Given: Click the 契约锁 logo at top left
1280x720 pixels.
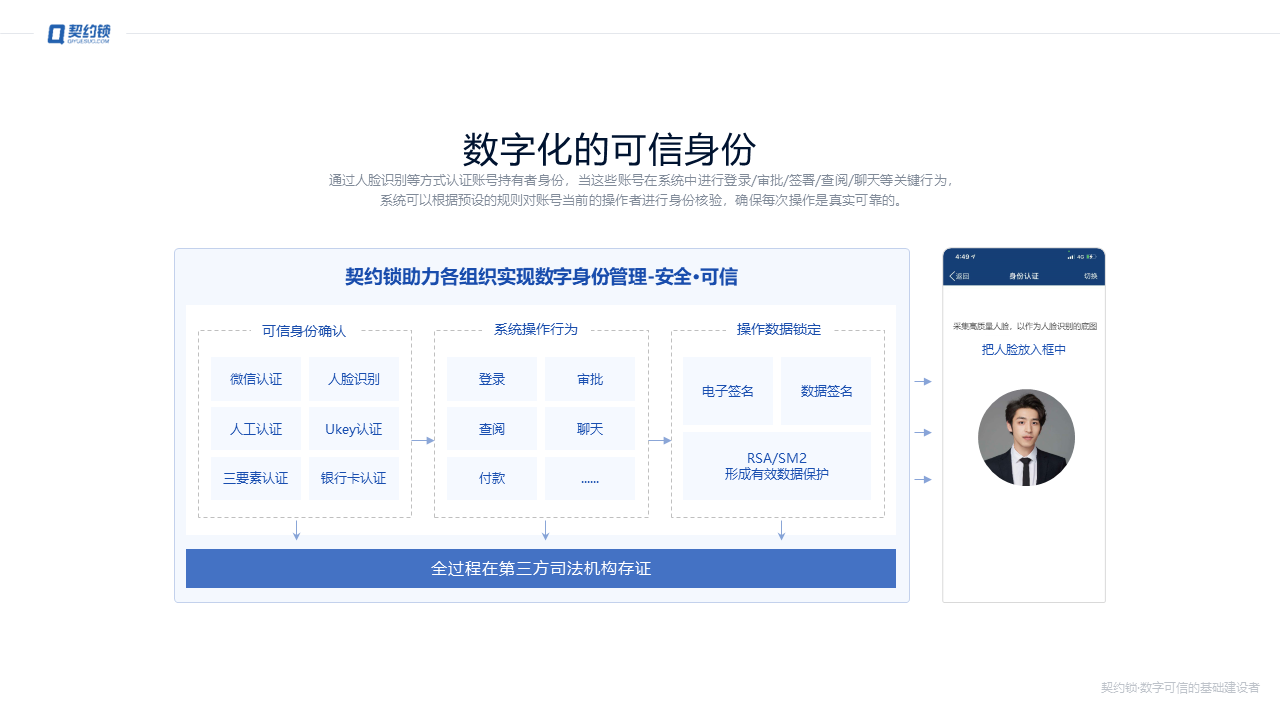Looking at the screenshot, I should (x=79, y=34).
